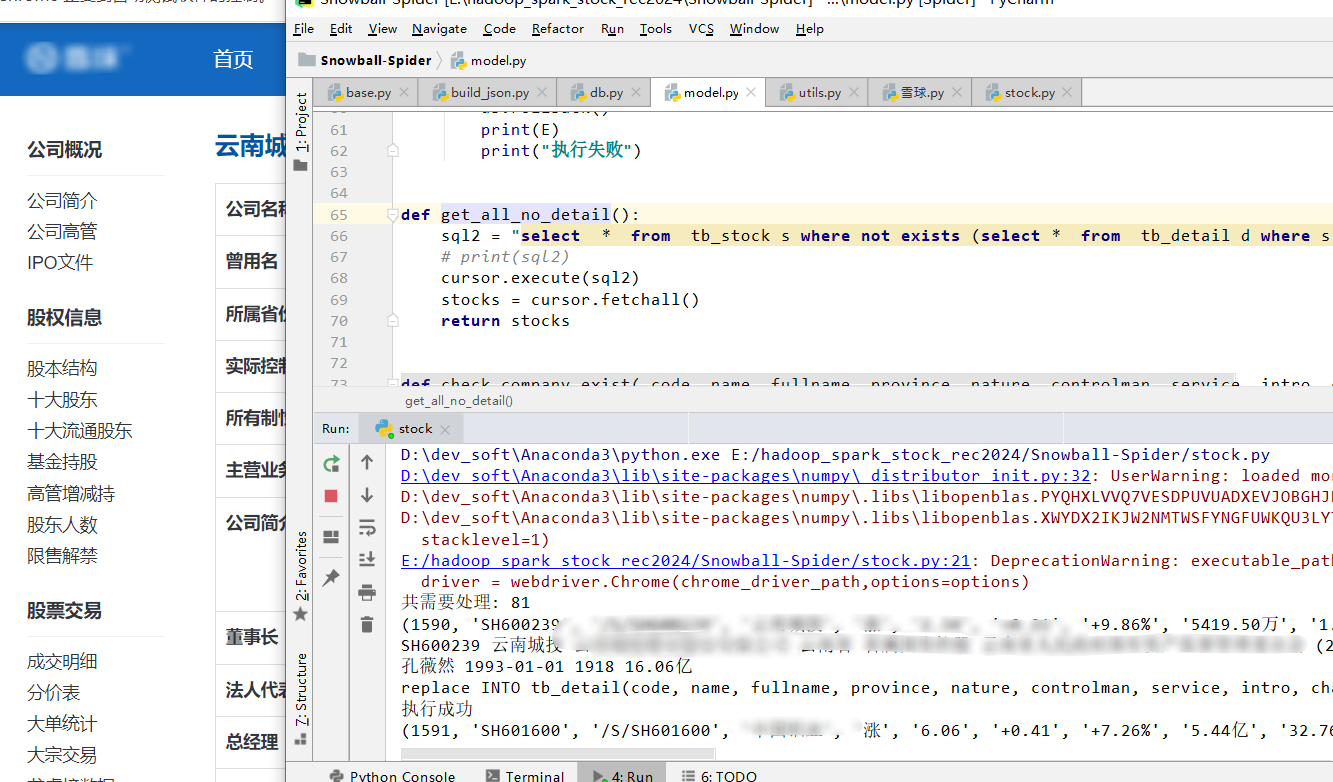Close the build_json.py editor tab
Screen dimensions: 1333x782
click(x=542, y=93)
